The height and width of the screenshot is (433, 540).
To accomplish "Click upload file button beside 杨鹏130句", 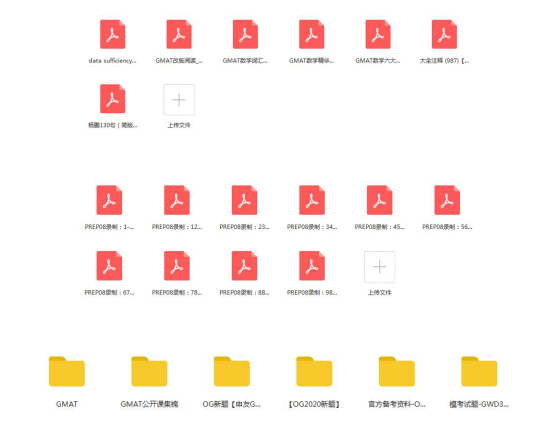I will [179, 100].
